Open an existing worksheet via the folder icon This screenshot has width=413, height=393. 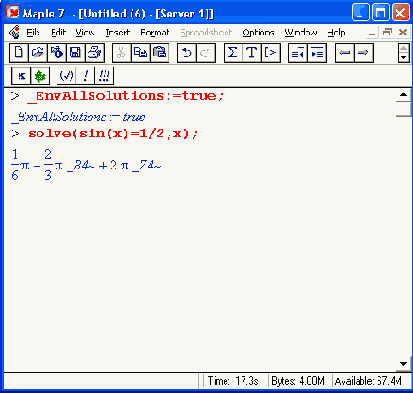click(x=38, y=53)
